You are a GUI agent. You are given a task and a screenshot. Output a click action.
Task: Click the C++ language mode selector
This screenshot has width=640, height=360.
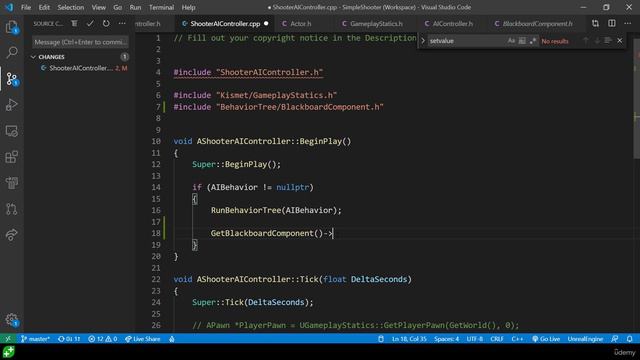tap(517, 339)
